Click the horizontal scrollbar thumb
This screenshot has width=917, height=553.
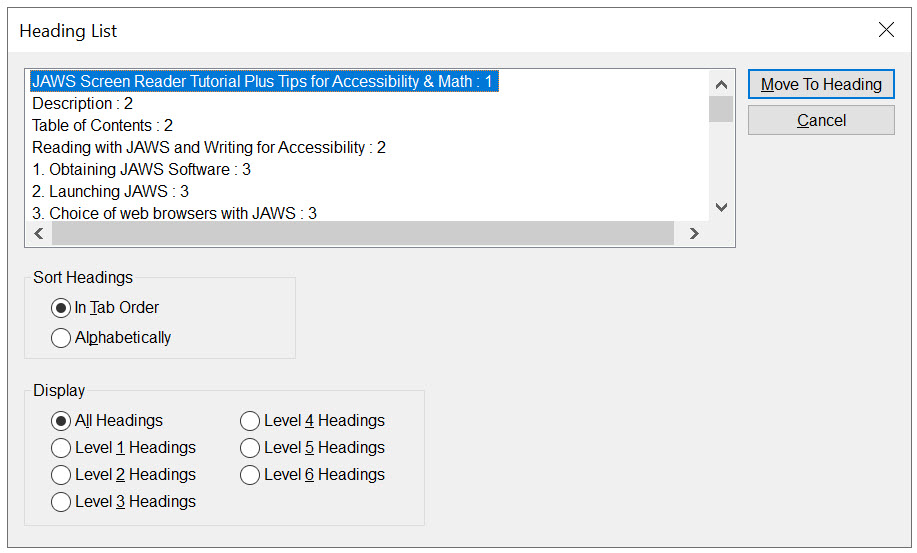(363, 234)
